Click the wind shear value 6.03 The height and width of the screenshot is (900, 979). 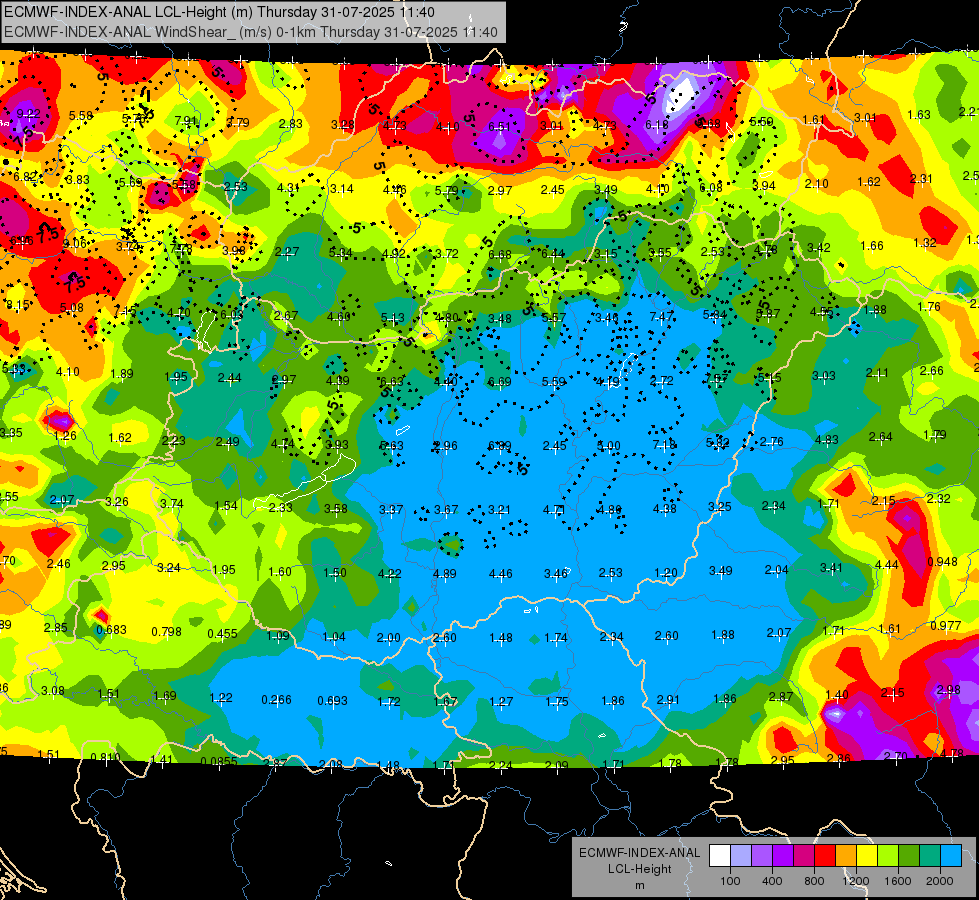point(230,315)
